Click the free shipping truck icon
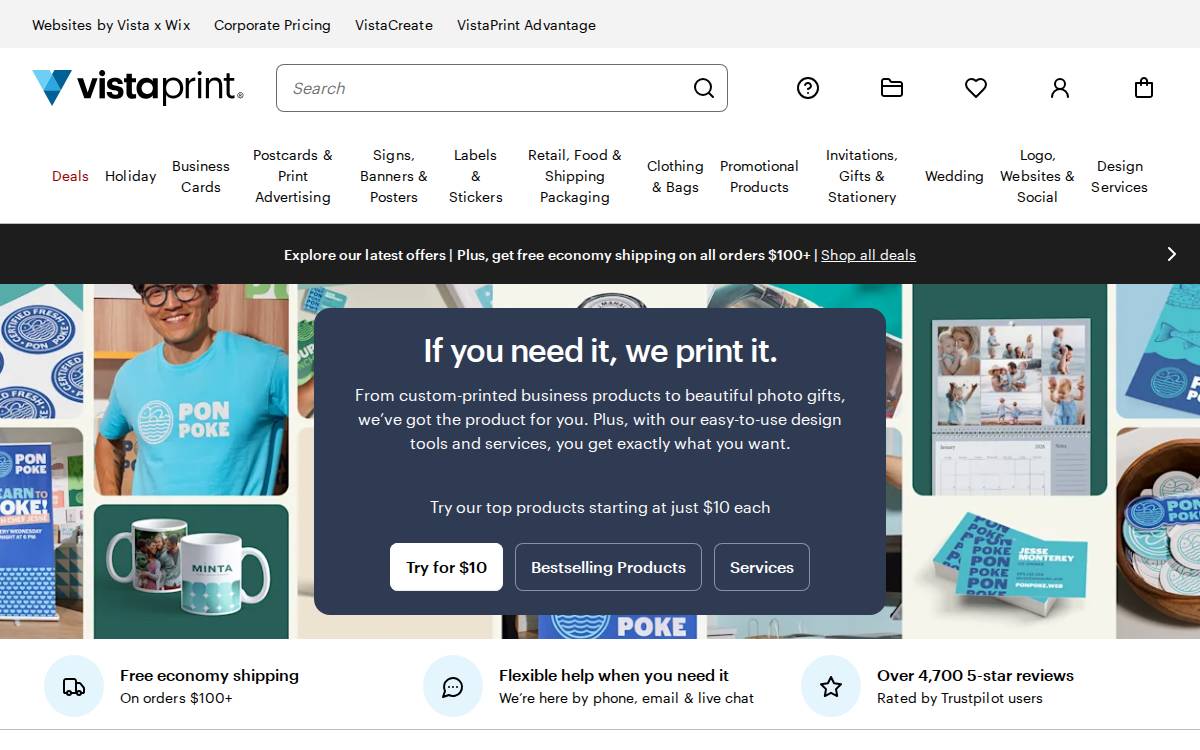Screen dimensions: 1200x750 [74, 686]
